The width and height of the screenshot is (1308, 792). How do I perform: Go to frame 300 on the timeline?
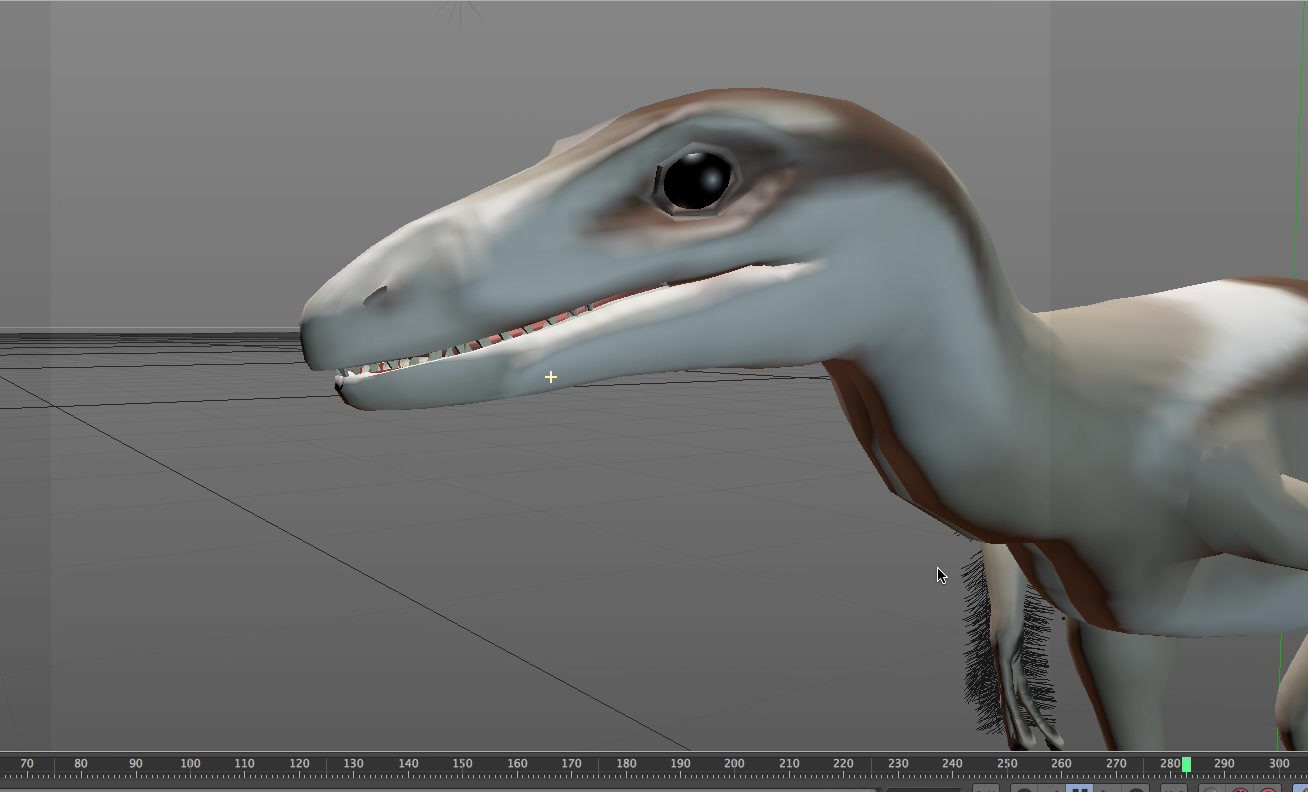pos(1278,764)
